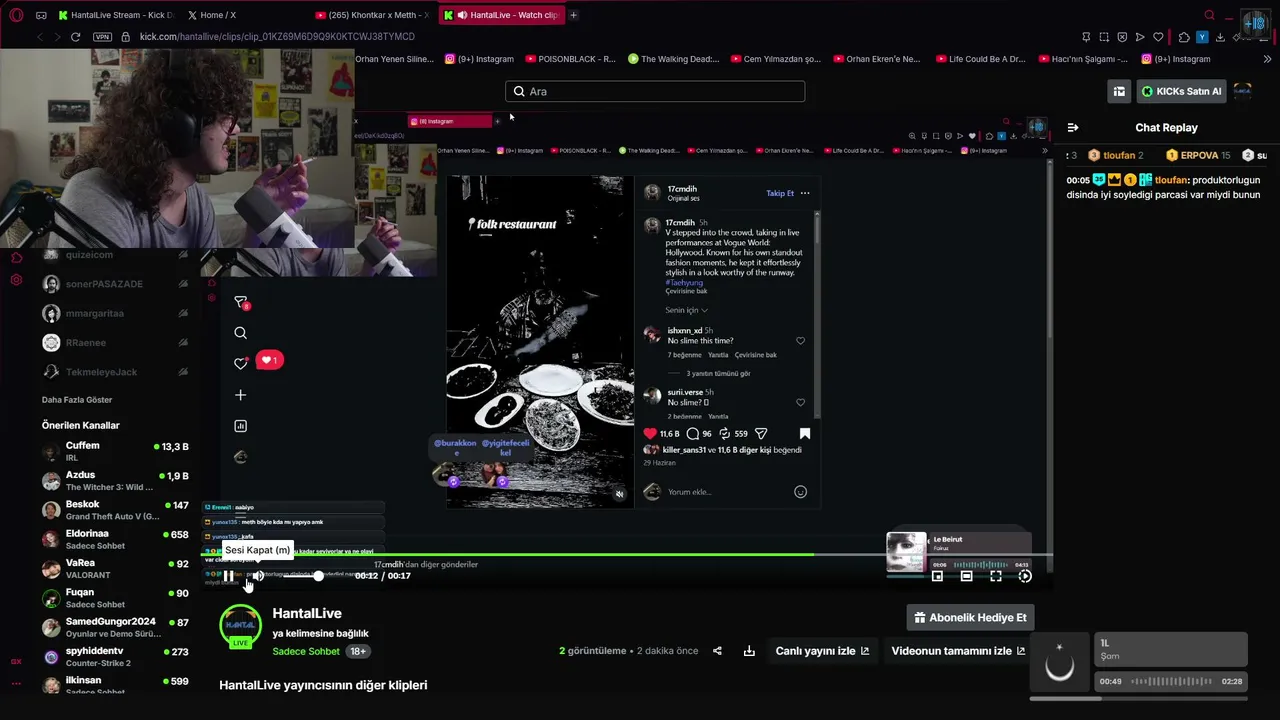Click the Sadece Sohbet category link
Viewport: 1280px width, 720px height.
pos(306,651)
